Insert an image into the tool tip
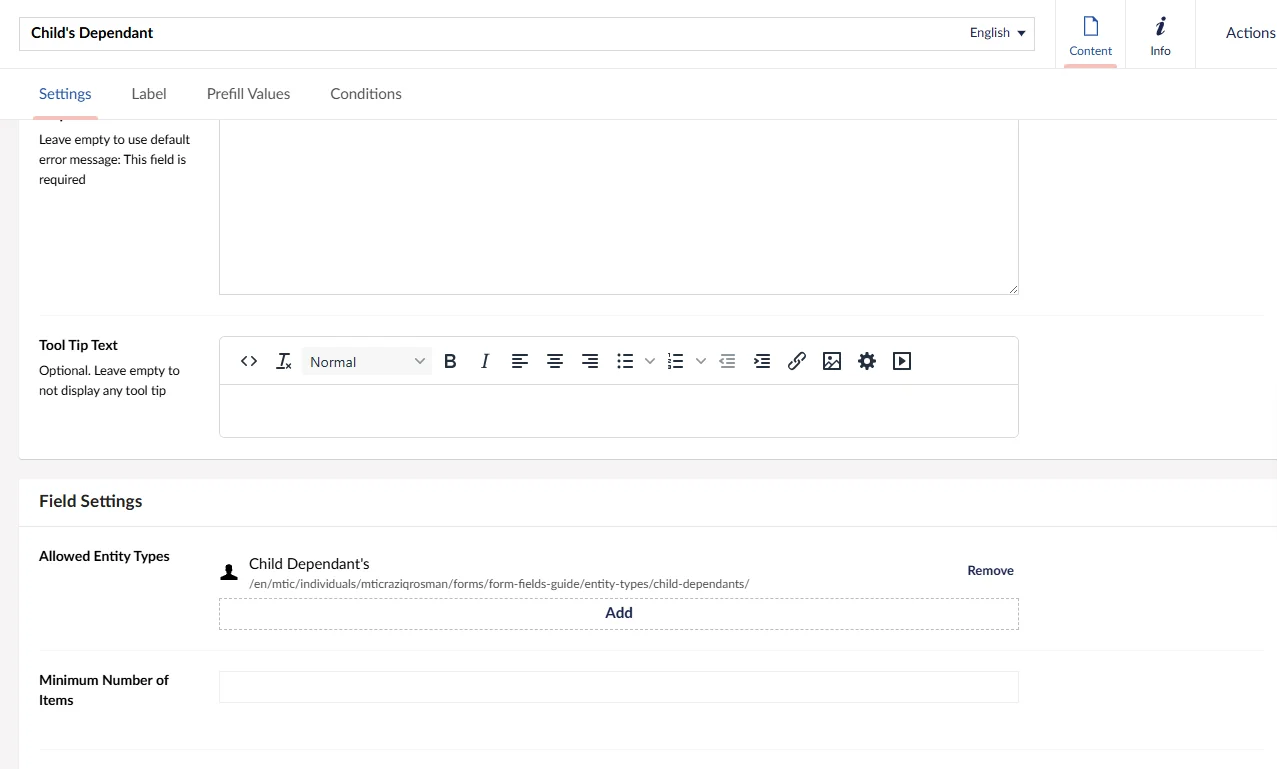The image size is (1277, 769). [x=832, y=361]
